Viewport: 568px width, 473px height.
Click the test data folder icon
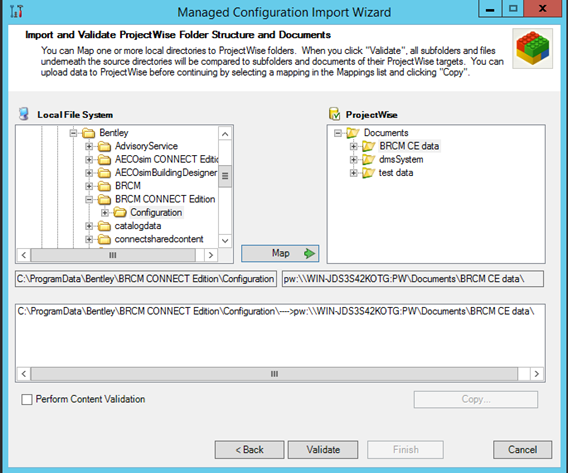[368, 173]
